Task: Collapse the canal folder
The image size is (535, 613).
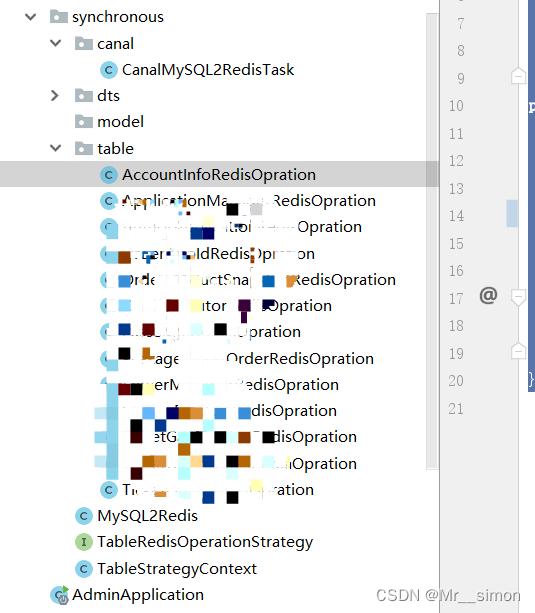Action: point(56,43)
